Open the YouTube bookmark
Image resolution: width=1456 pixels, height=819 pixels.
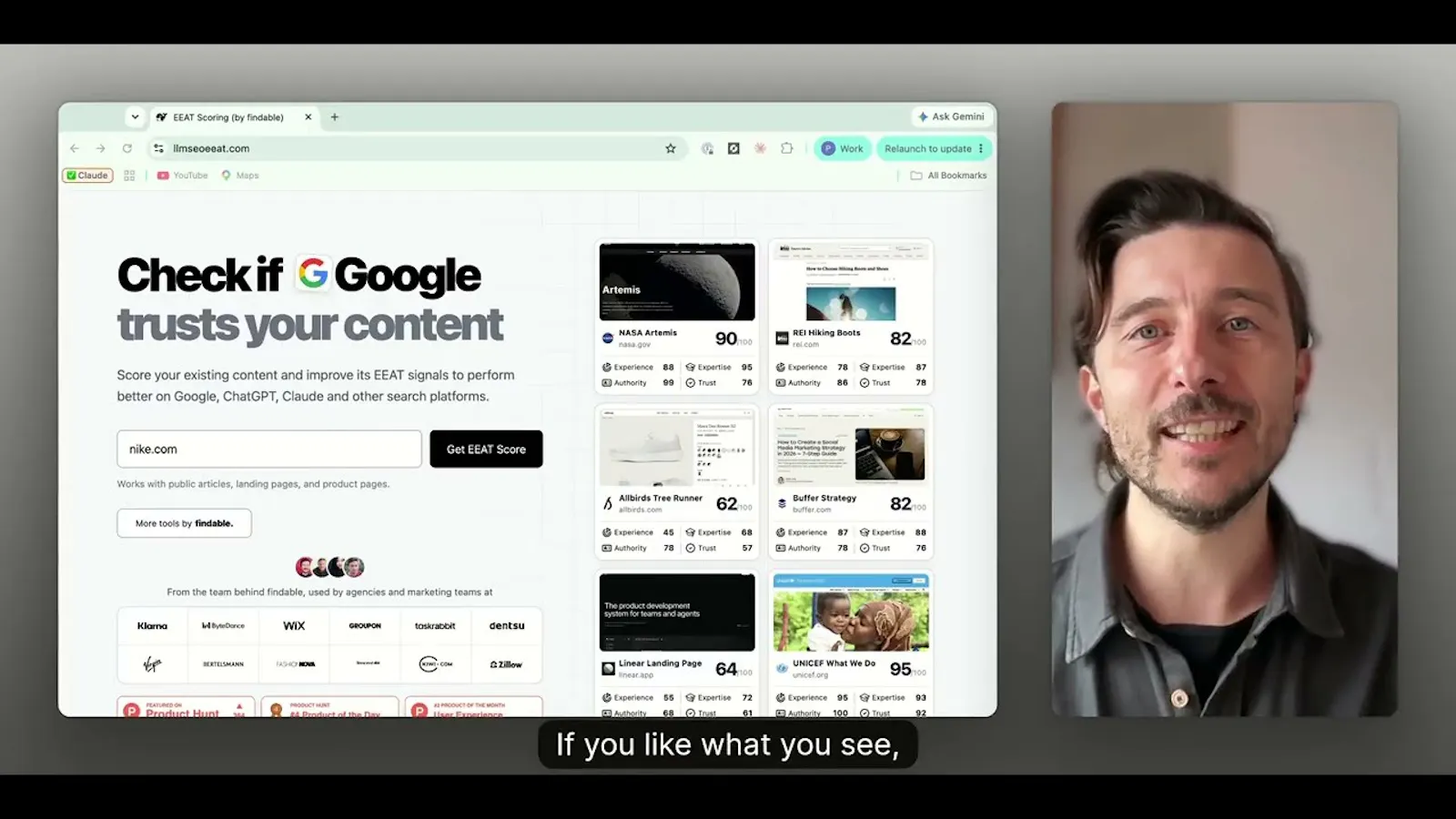click(182, 176)
